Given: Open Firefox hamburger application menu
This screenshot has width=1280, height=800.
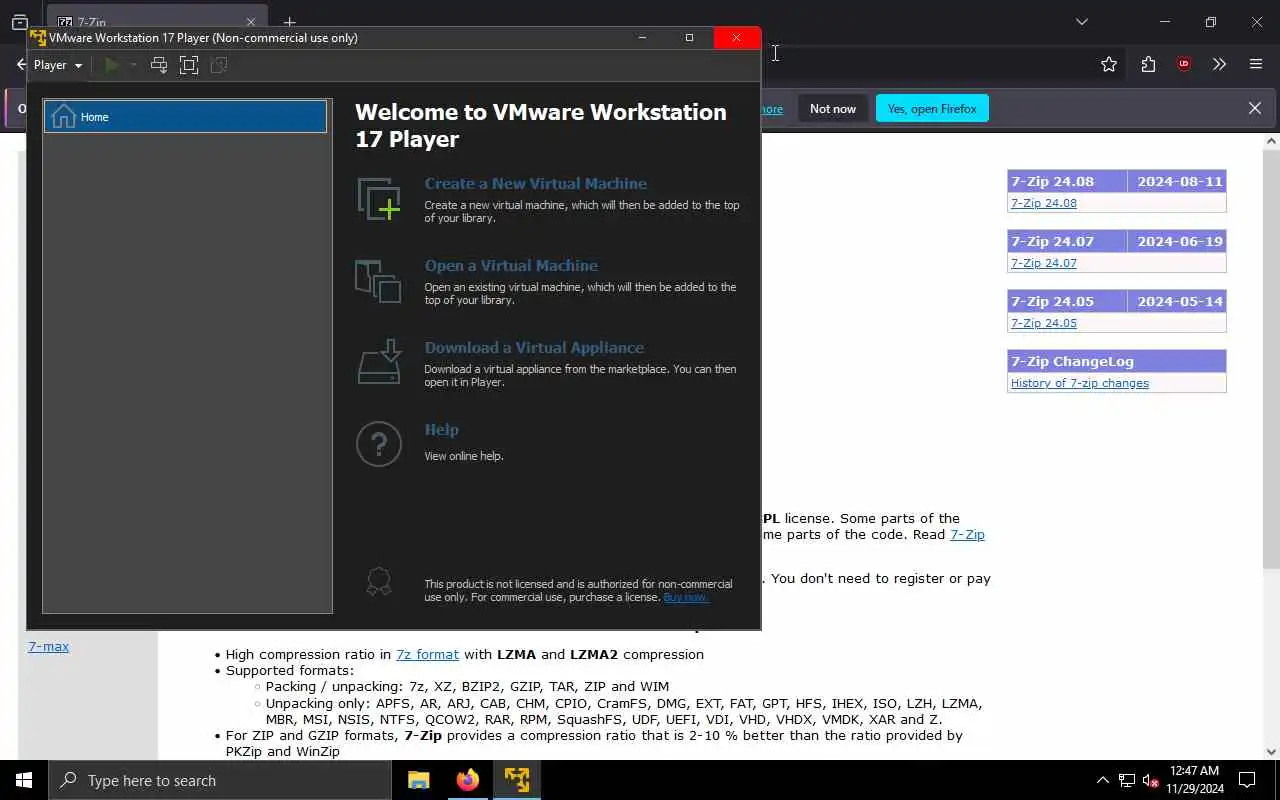Looking at the screenshot, I should click(x=1256, y=64).
